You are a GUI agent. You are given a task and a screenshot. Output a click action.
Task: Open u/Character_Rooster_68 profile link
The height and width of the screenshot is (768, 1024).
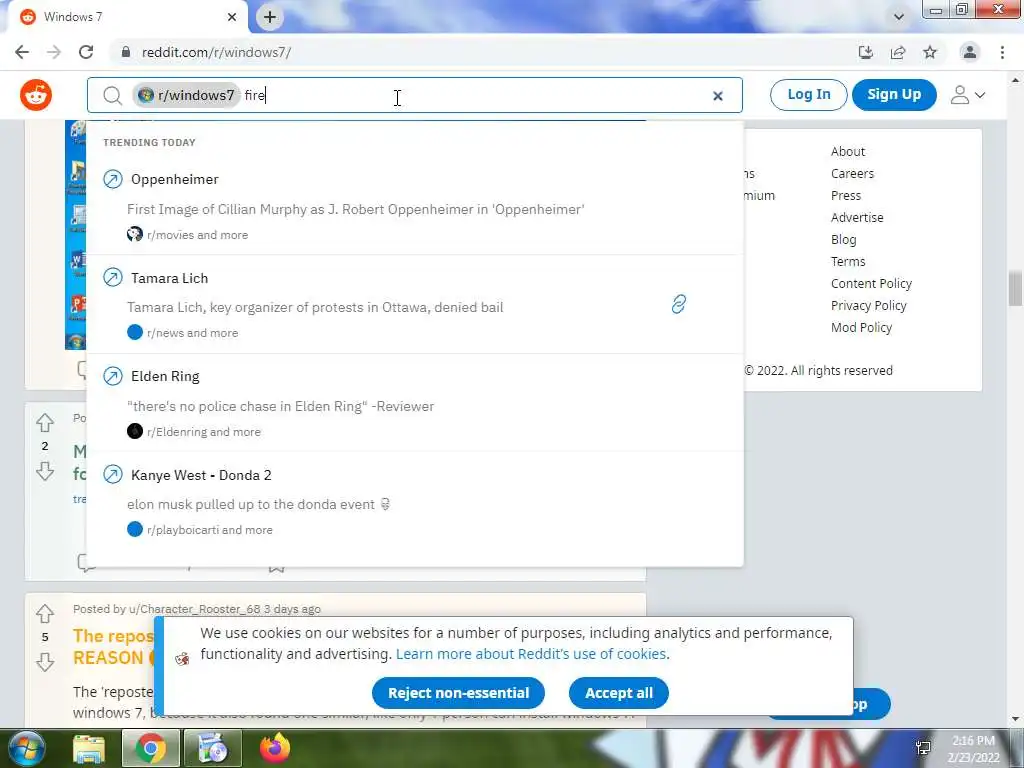pos(195,609)
